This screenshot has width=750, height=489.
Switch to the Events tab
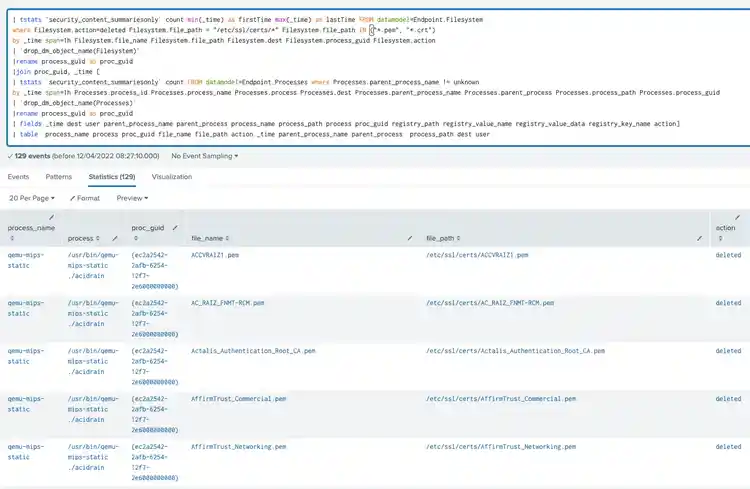click(18, 177)
